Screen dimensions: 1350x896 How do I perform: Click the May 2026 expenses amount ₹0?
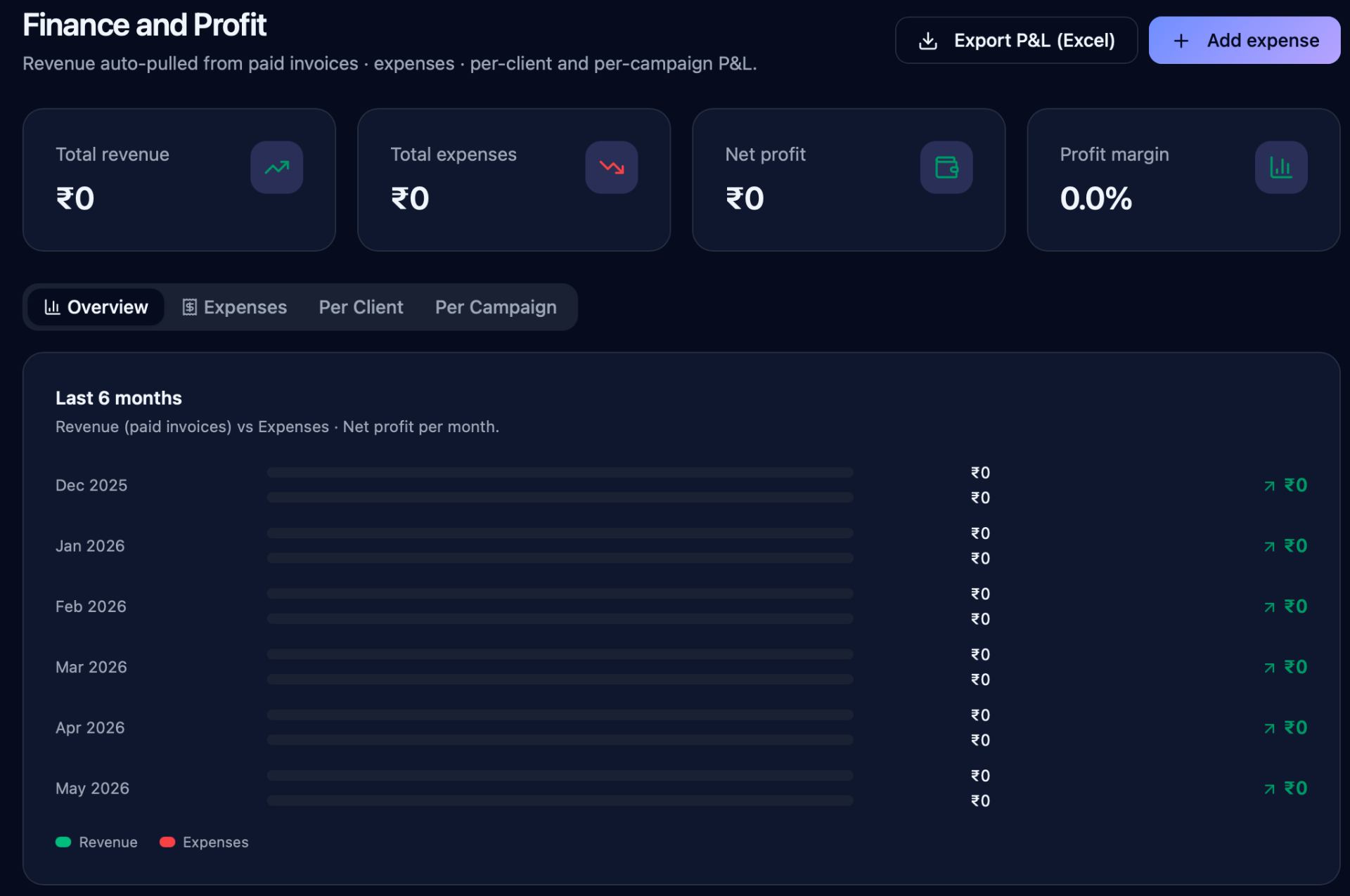tap(980, 801)
